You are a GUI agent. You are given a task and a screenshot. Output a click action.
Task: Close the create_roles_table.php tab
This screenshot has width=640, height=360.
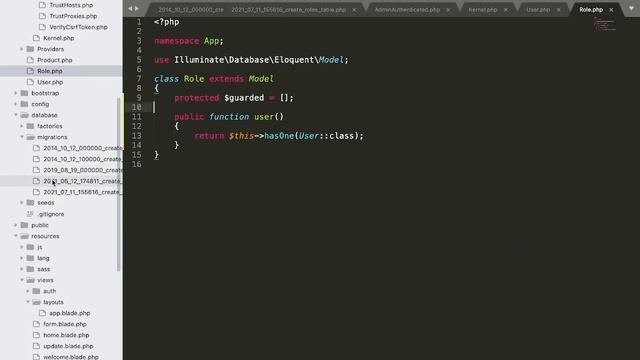(x=354, y=10)
